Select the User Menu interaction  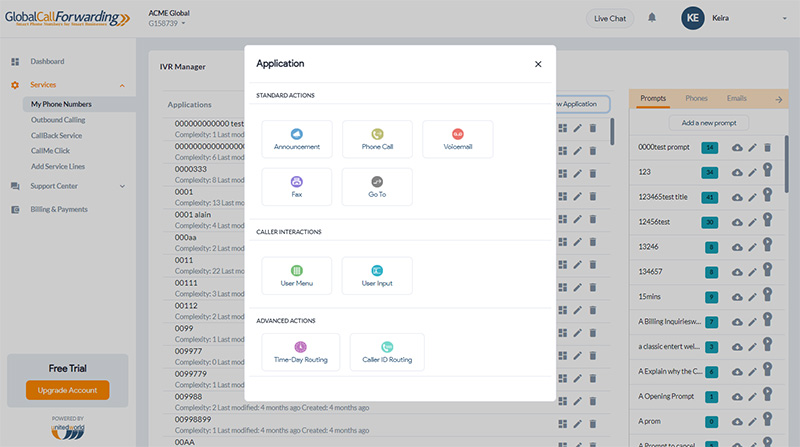click(x=296, y=276)
